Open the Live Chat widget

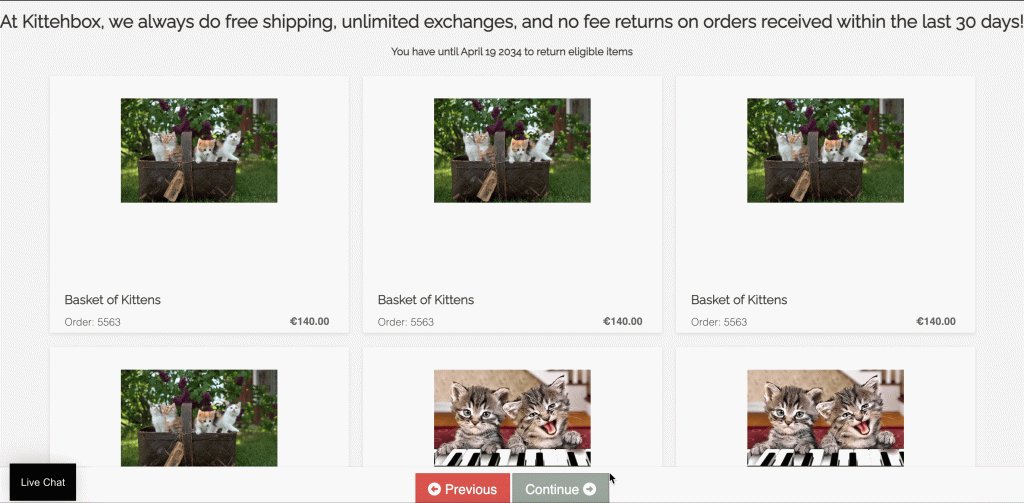[42, 482]
